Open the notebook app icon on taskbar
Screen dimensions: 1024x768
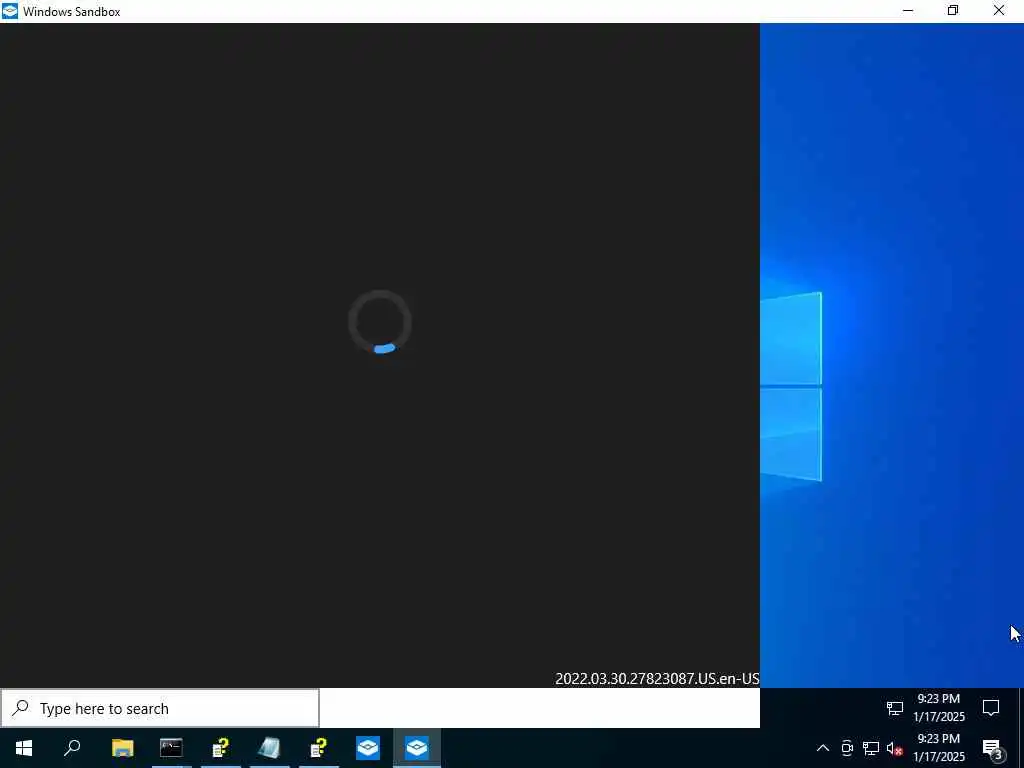[269, 748]
